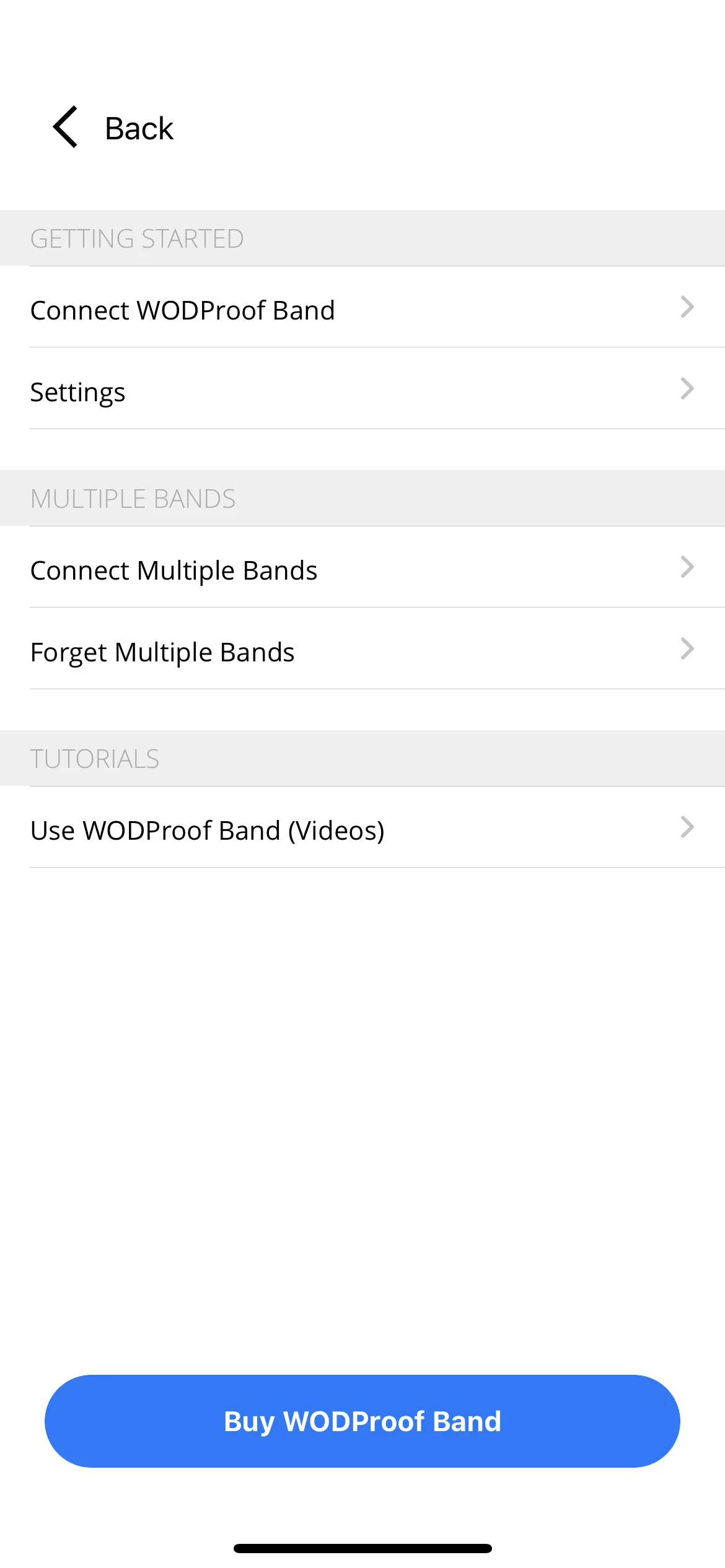The height and width of the screenshot is (1568, 725).
Task: Tap the home indicator bar
Action: [x=362, y=1548]
